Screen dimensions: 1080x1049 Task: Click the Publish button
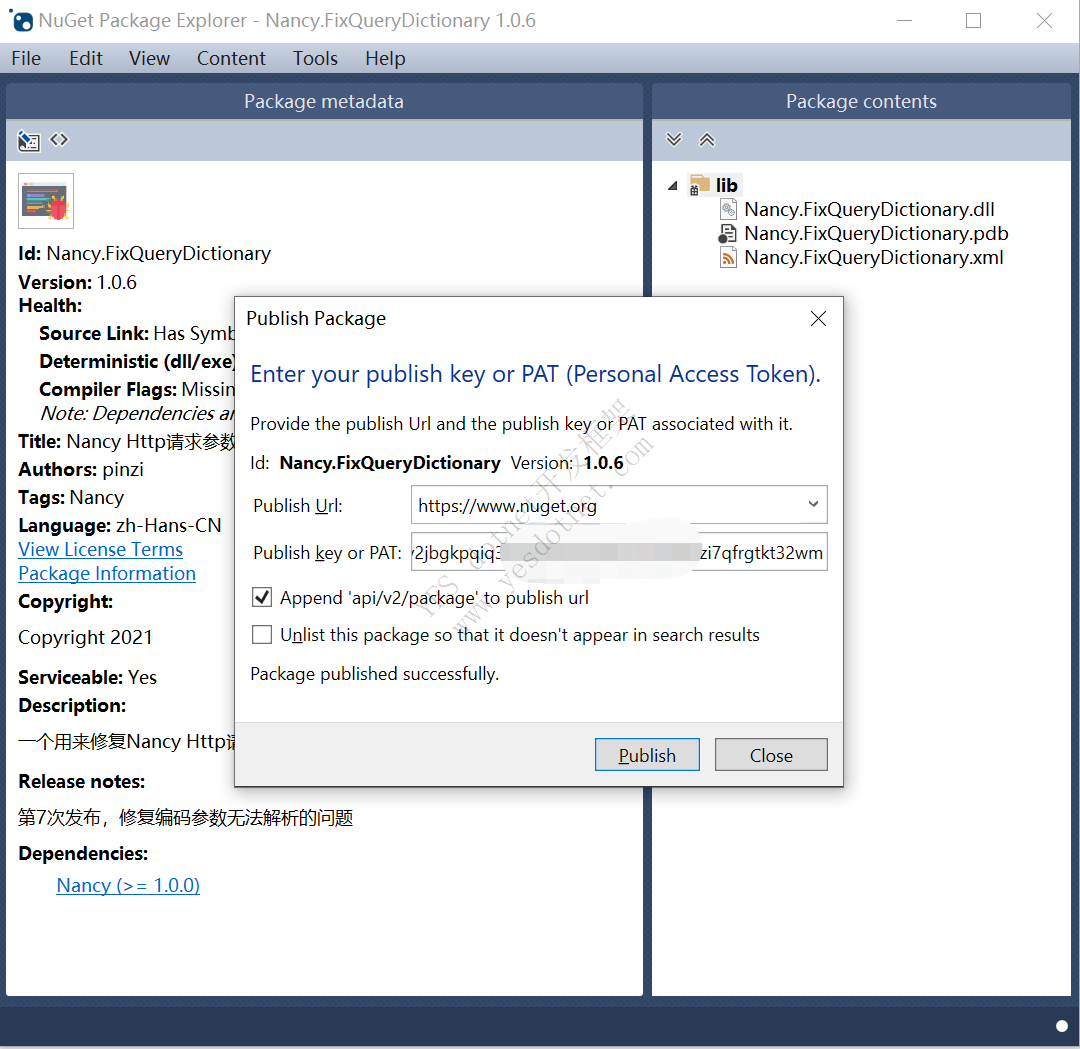coord(647,755)
